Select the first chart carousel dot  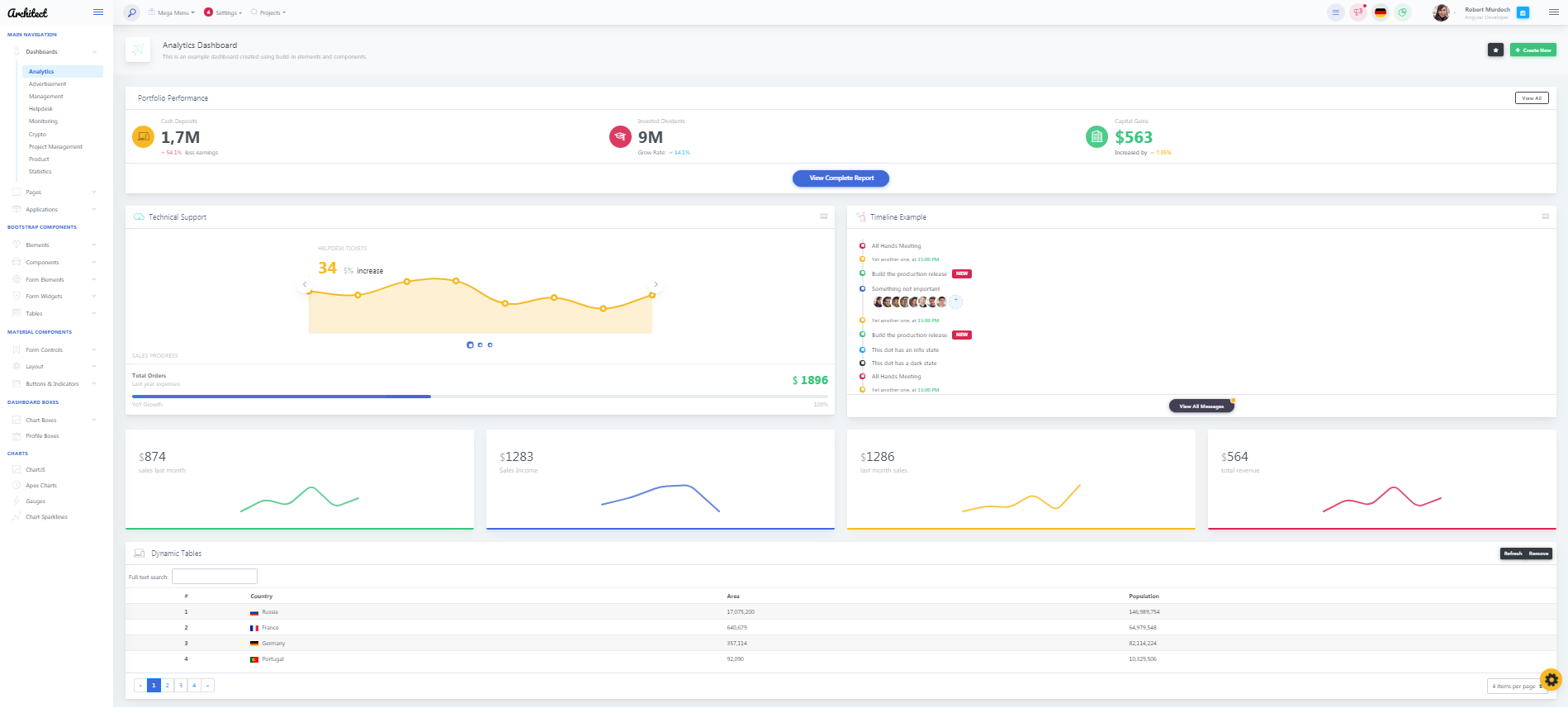pyautogui.click(x=470, y=345)
